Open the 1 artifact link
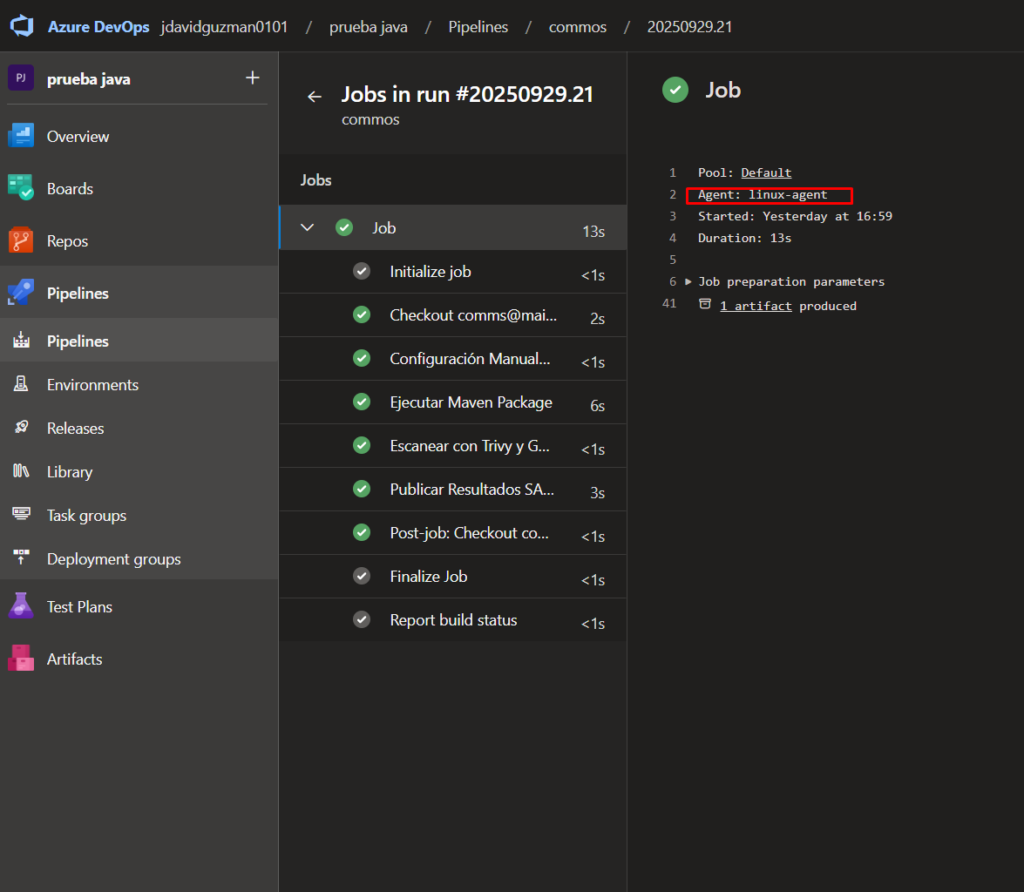The width and height of the screenshot is (1024, 892). [x=755, y=306]
